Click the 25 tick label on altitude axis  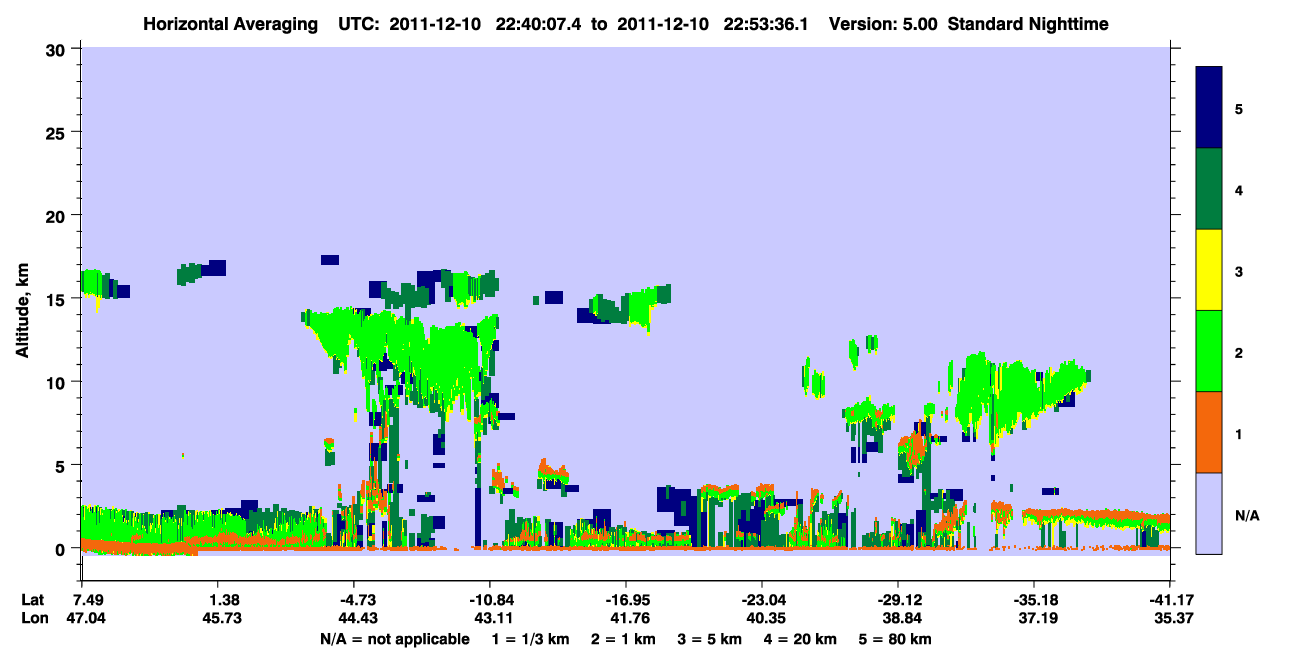(x=58, y=132)
